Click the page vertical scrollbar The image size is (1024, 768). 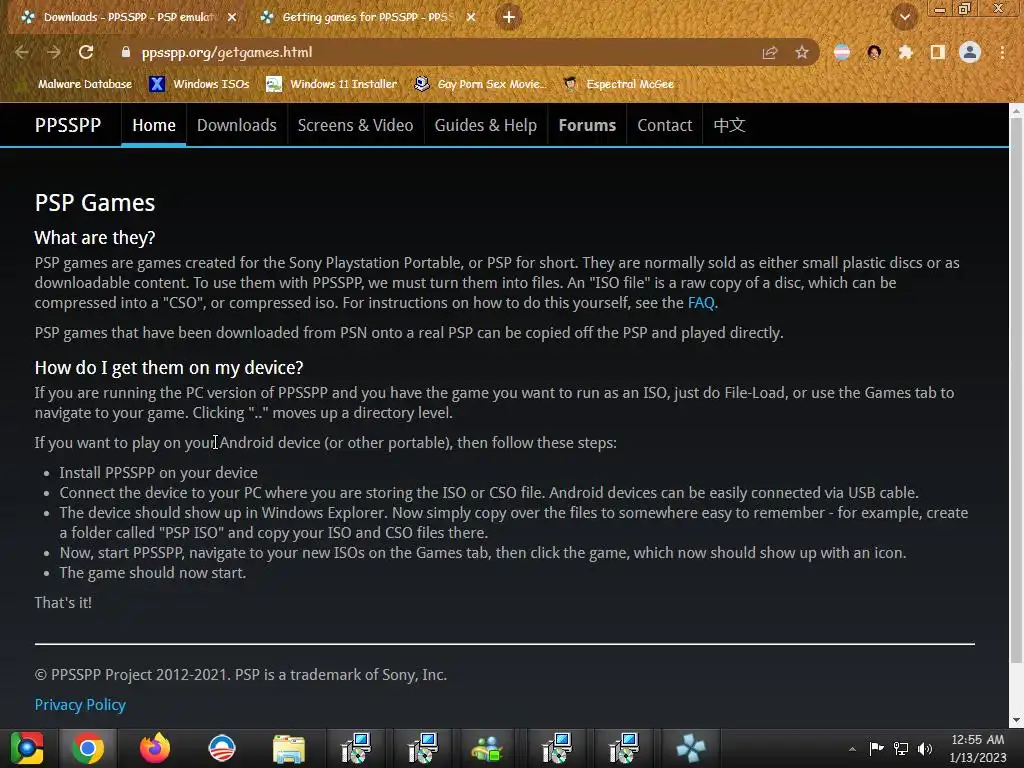[1016, 392]
